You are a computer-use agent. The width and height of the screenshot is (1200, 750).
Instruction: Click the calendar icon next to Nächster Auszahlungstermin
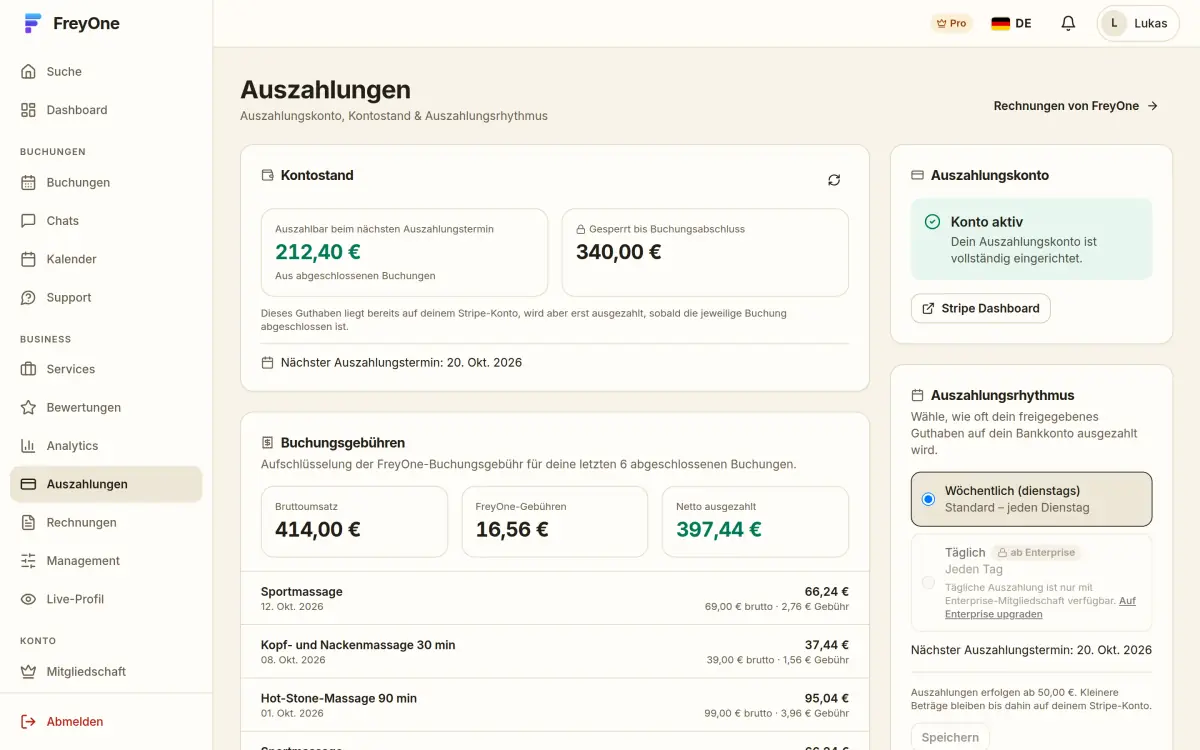(267, 363)
